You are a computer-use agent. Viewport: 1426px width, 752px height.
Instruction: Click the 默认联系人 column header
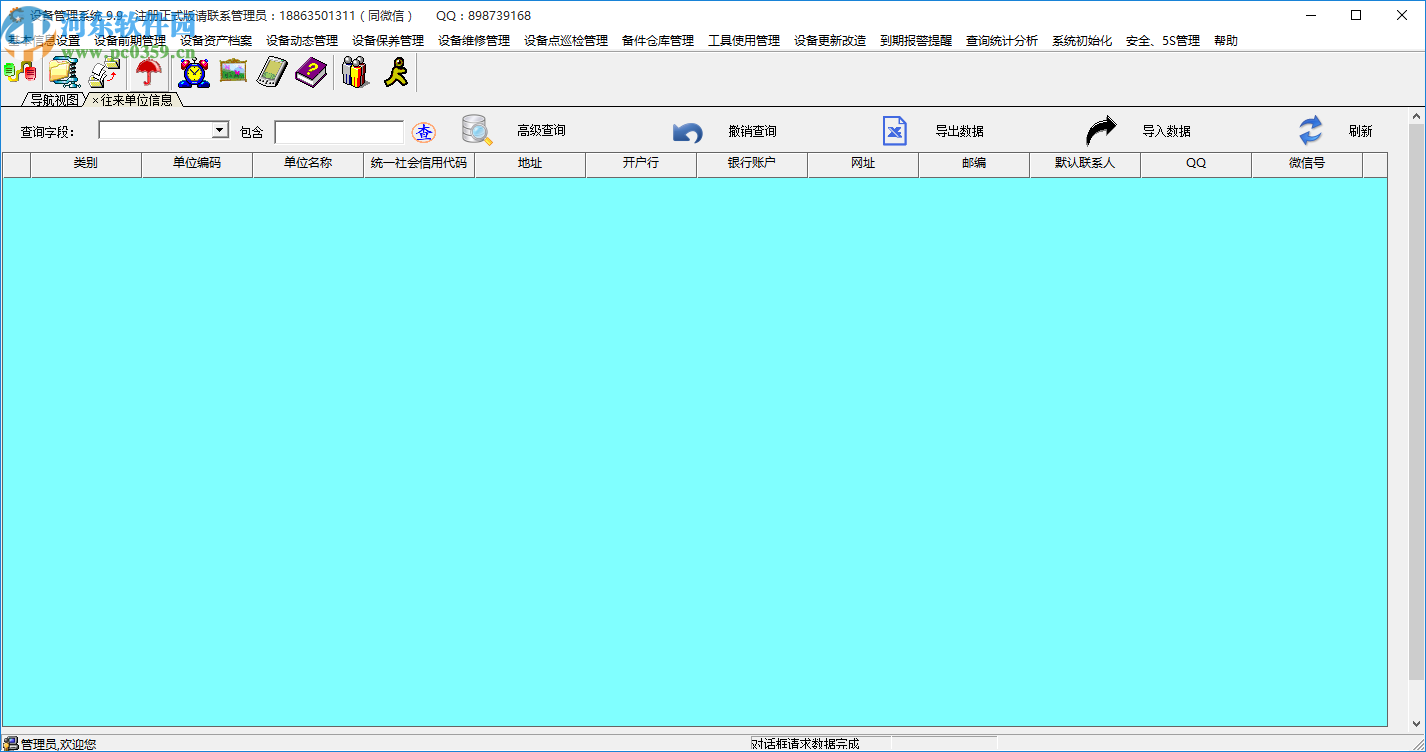[x=1085, y=164]
